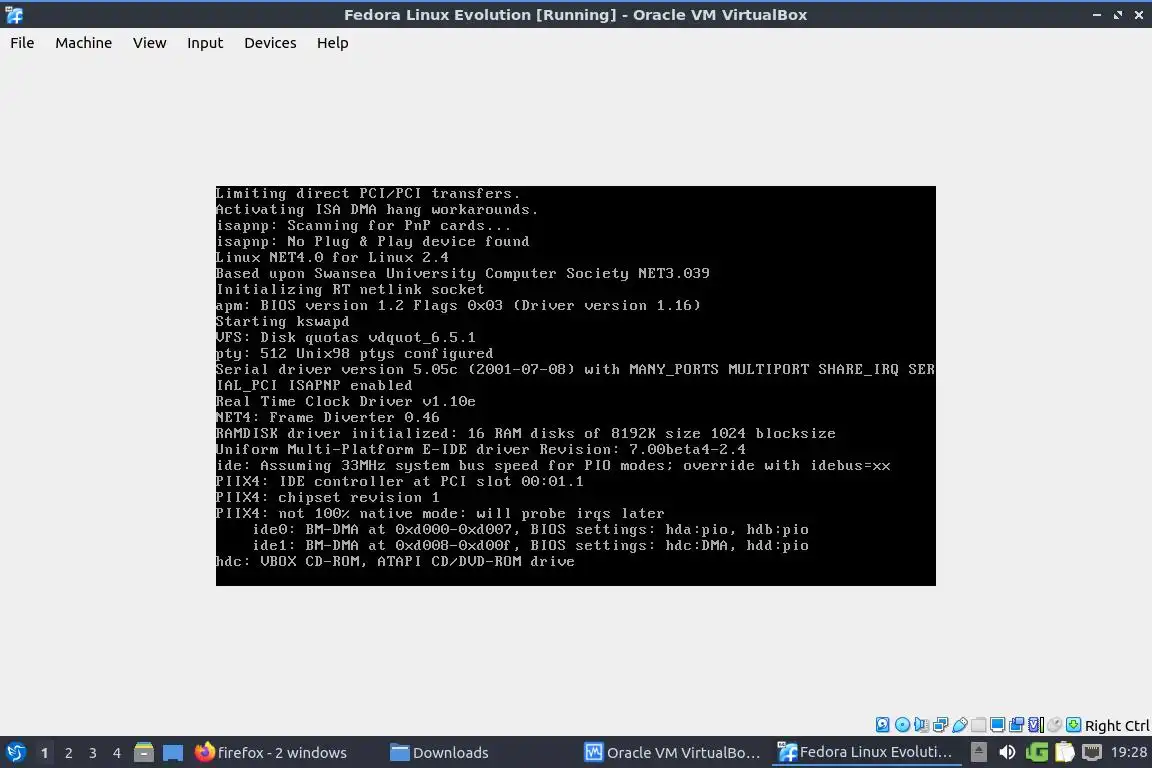
Task: Click the network ethernet tray icon
Action: 1092,752
